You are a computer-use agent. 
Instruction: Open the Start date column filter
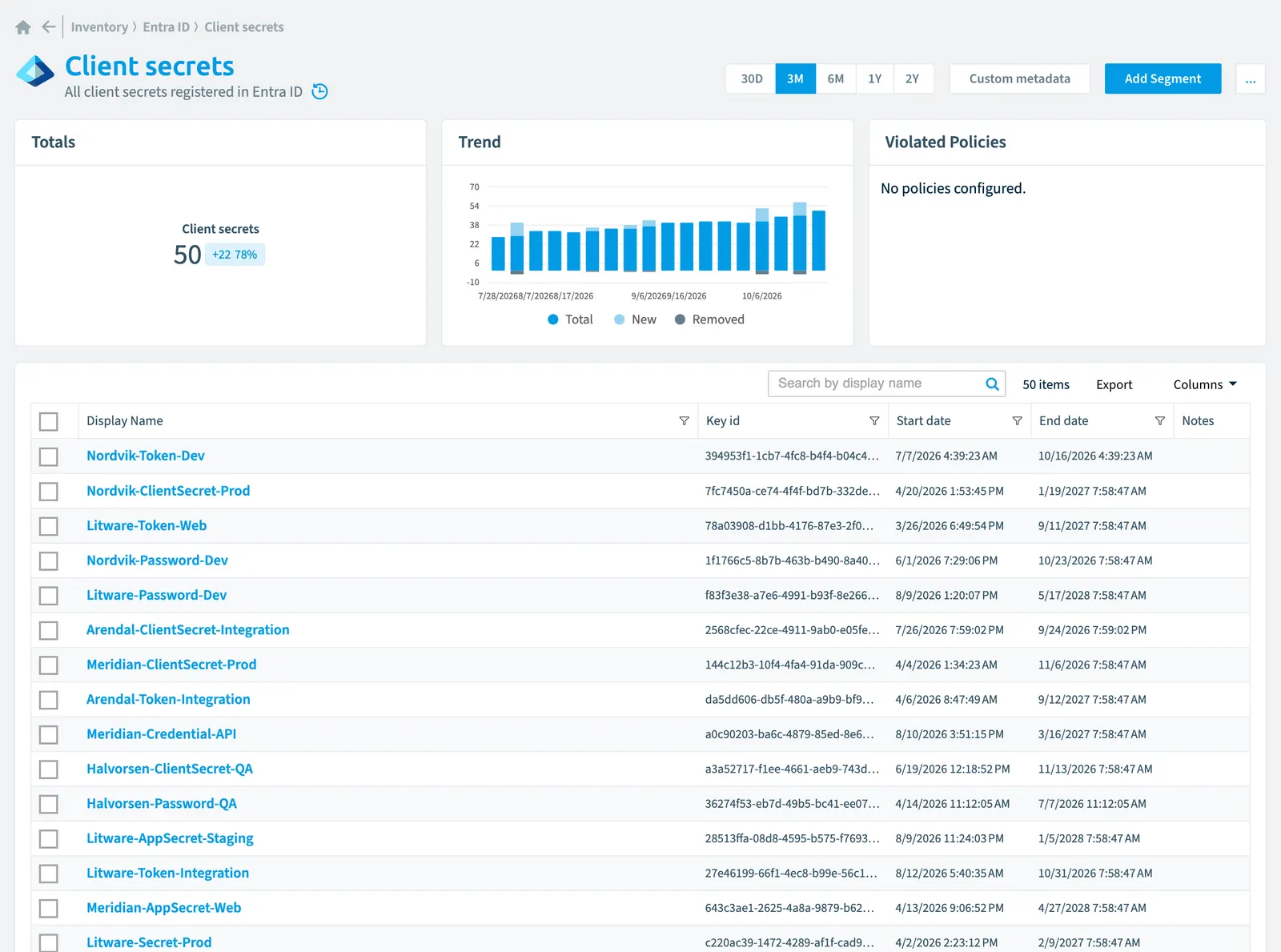[x=1017, y=421]
